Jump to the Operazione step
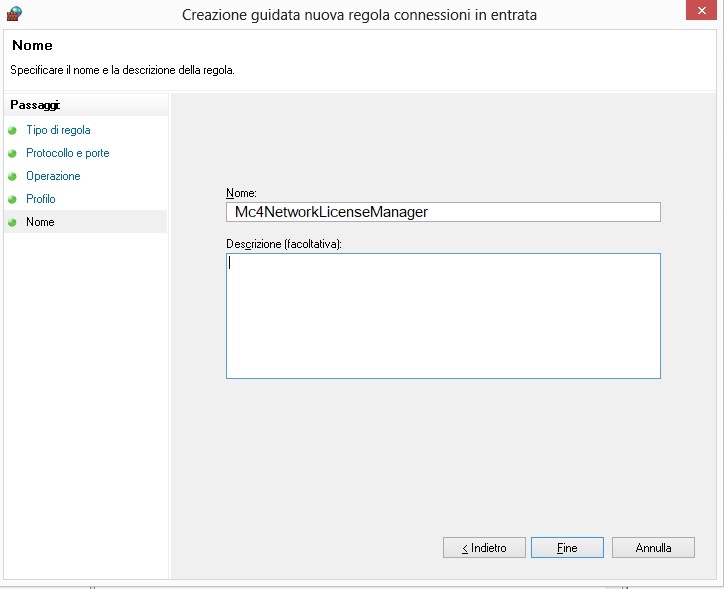Screen dimensions: 724x589 pos(53,176)
